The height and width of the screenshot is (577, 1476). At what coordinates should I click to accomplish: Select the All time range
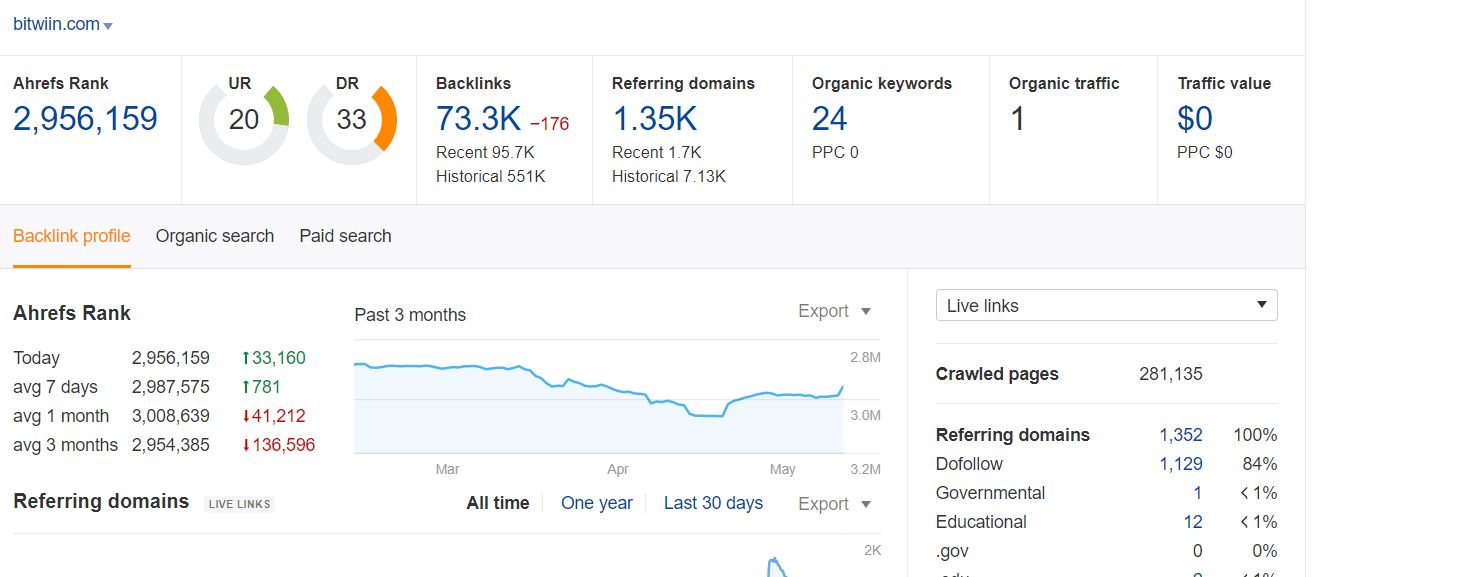(498, 503)
